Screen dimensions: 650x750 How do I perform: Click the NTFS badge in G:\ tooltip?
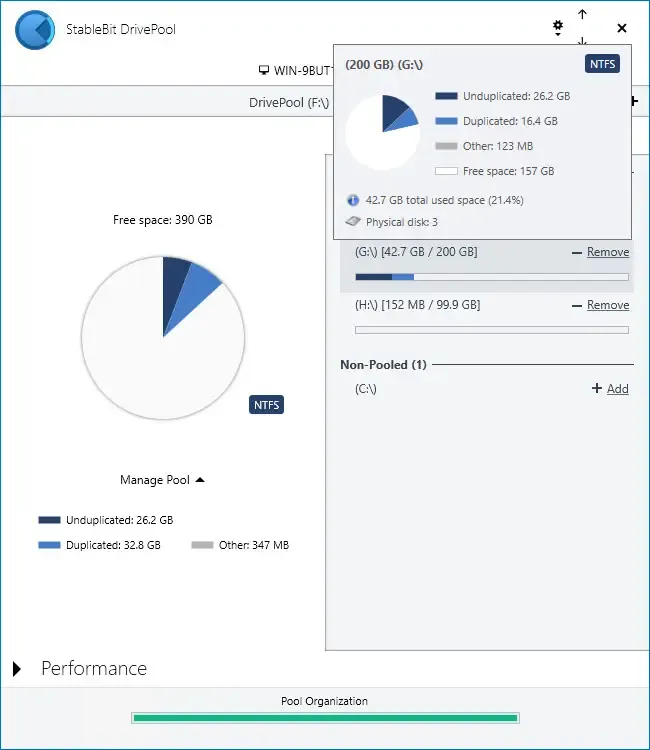click(602, 64)
